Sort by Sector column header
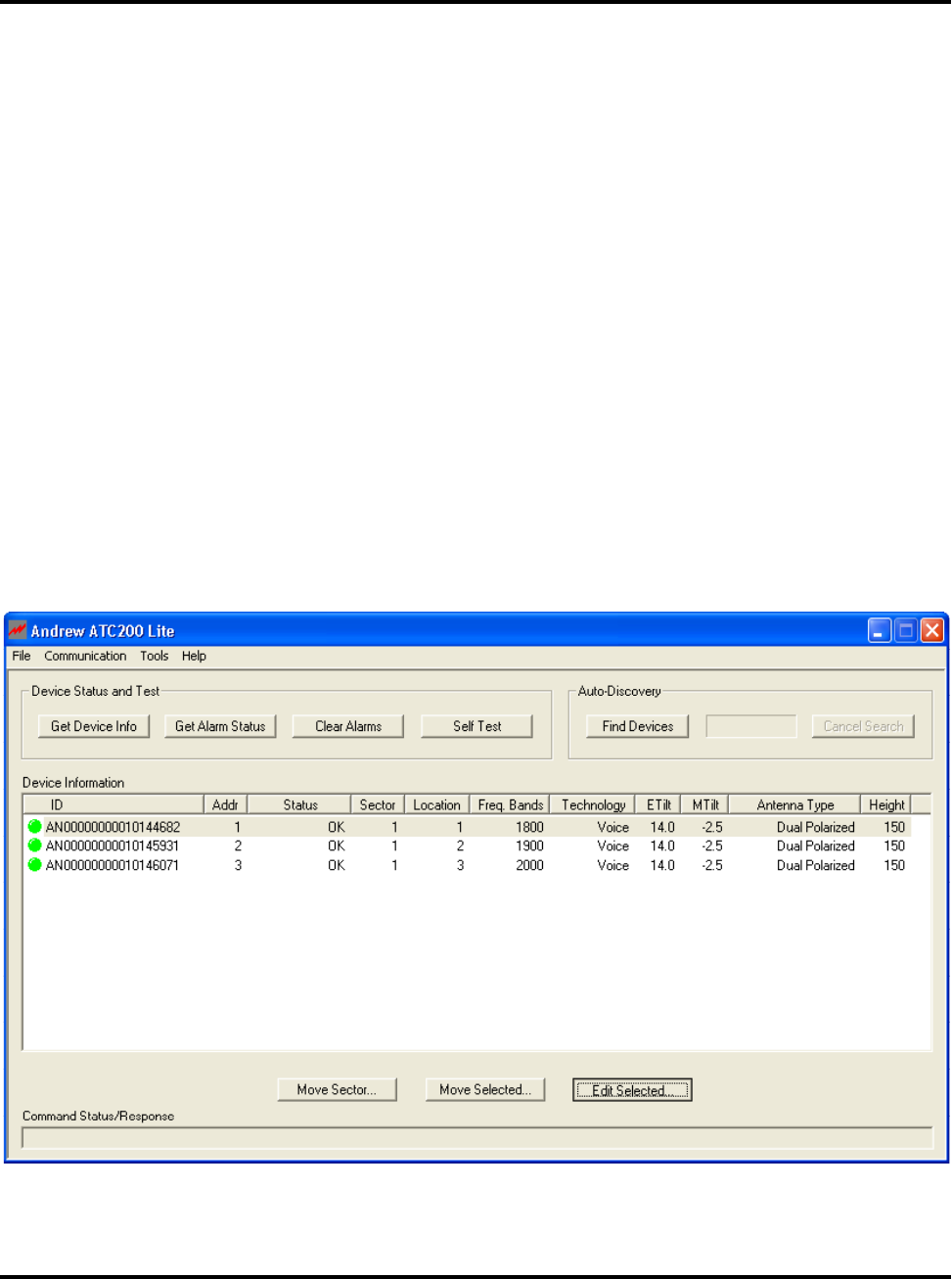Screen dimensions: 952x1279 pyautogui.click(x=378, y=804)
